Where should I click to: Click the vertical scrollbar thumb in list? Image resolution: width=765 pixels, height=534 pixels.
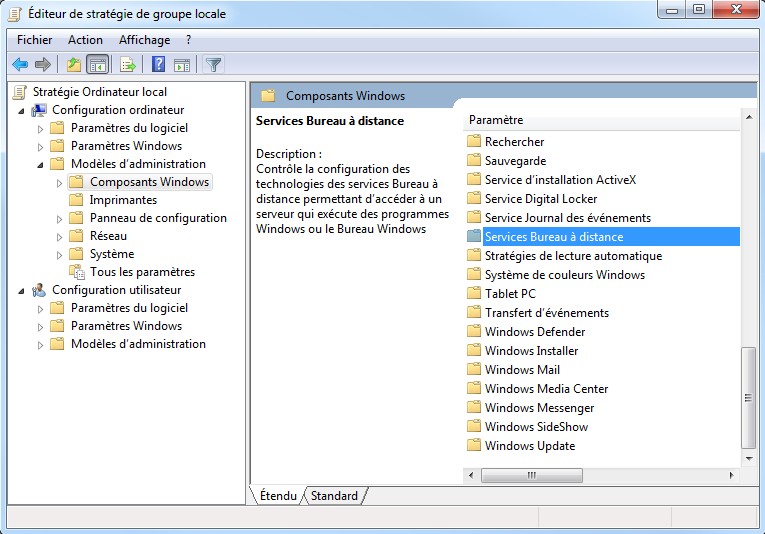tap(748, 397)
